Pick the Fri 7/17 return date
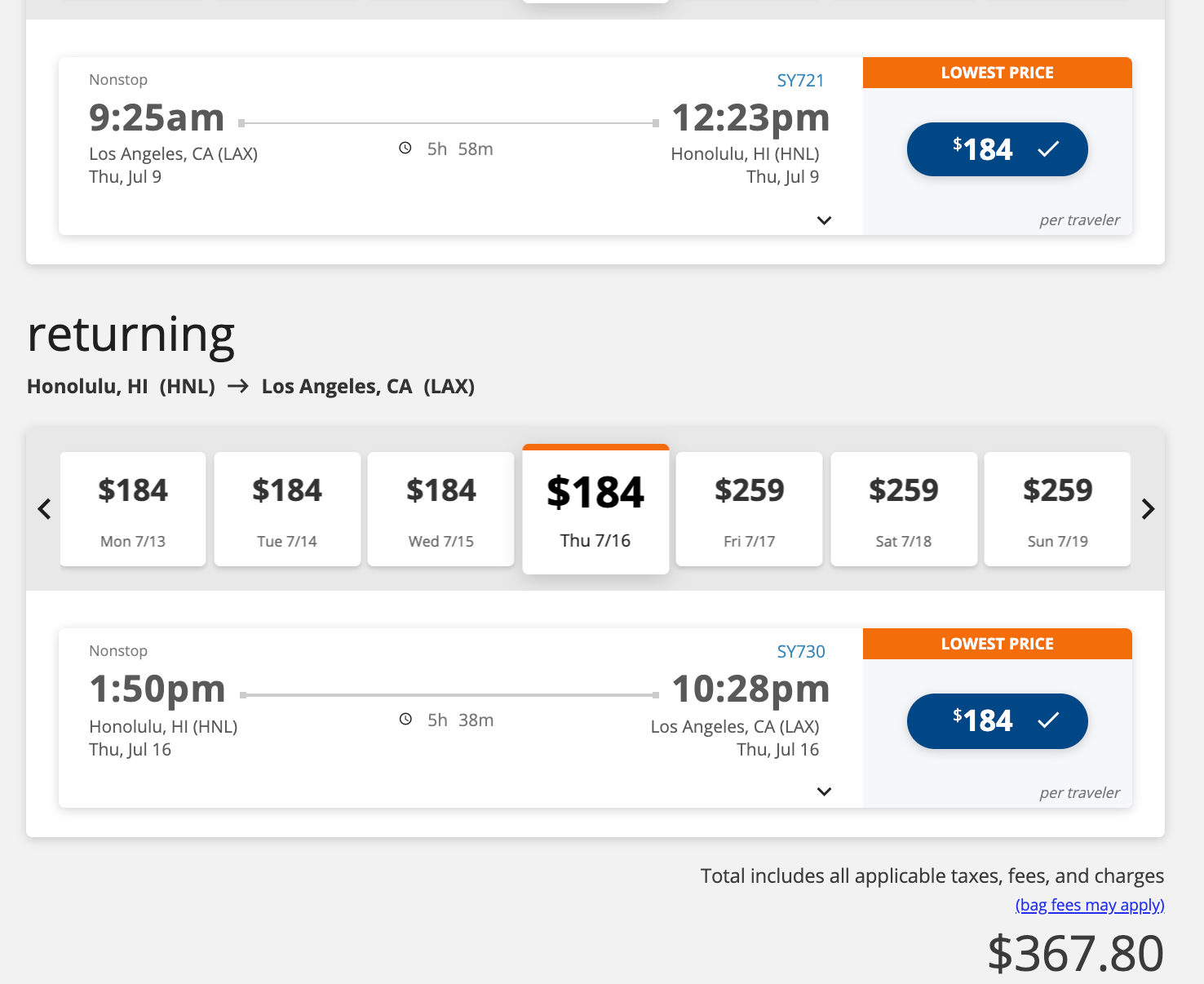This screenshot has height=984, width=1204. point(750,509)
